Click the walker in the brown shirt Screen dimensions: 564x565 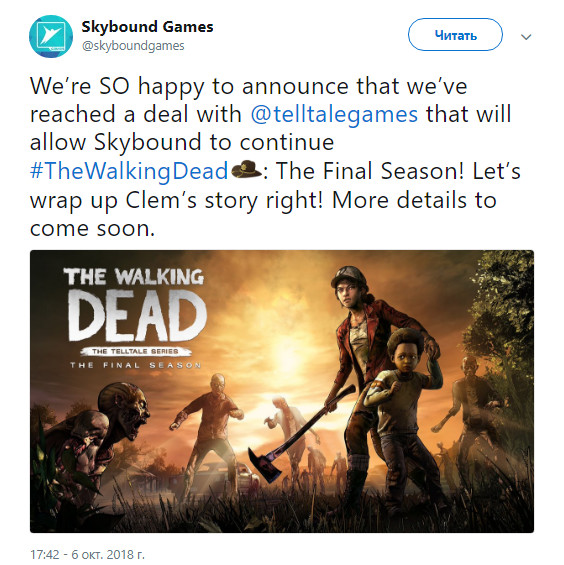(x=211, y=429)
